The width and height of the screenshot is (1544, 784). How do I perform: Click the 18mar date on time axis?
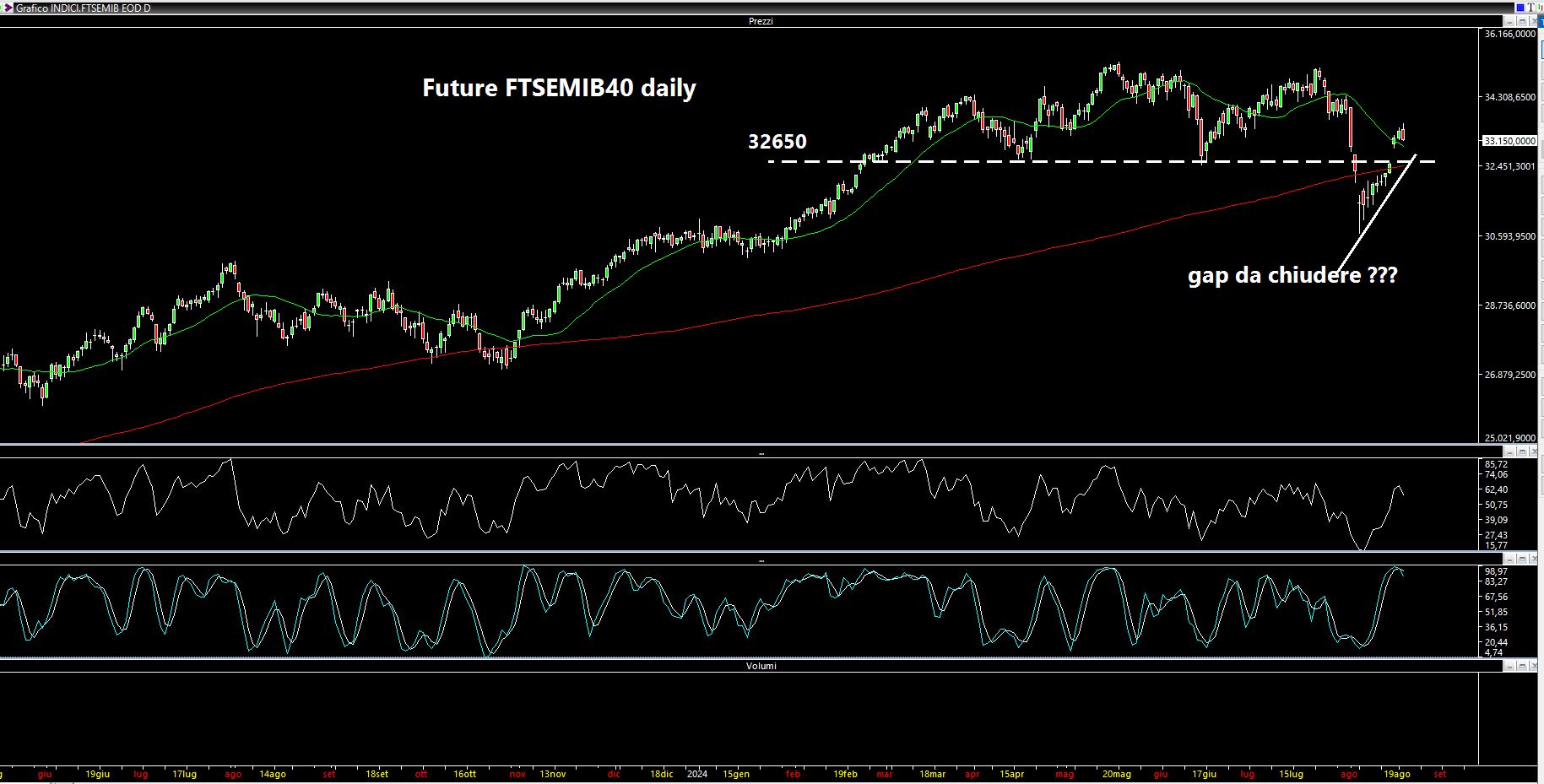pos(932,774)
